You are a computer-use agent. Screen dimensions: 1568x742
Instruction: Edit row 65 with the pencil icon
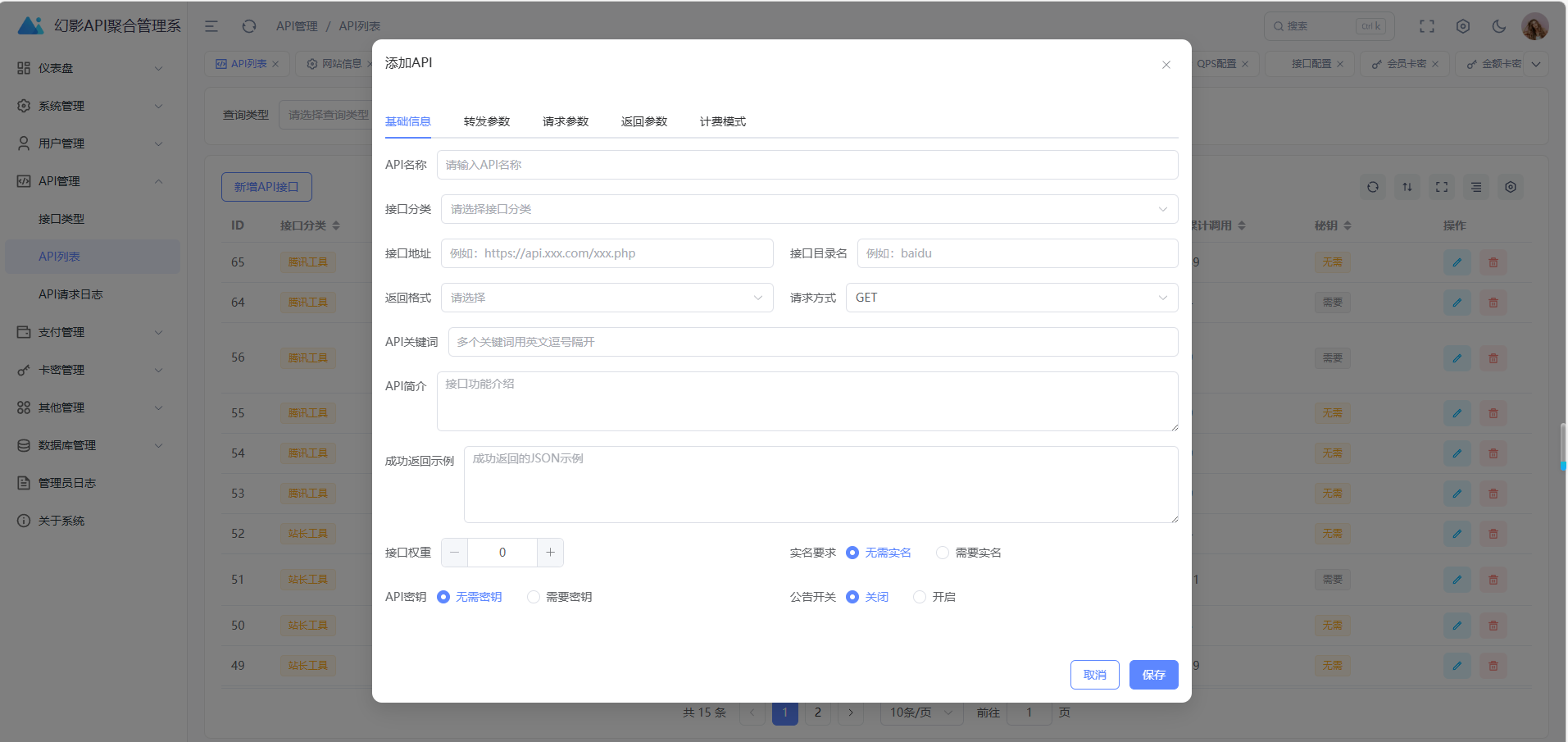(1457, 262)
